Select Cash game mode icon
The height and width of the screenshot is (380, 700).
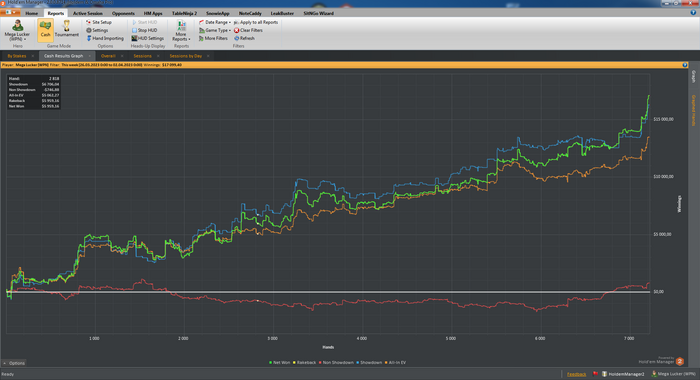[x=46, y=30]
